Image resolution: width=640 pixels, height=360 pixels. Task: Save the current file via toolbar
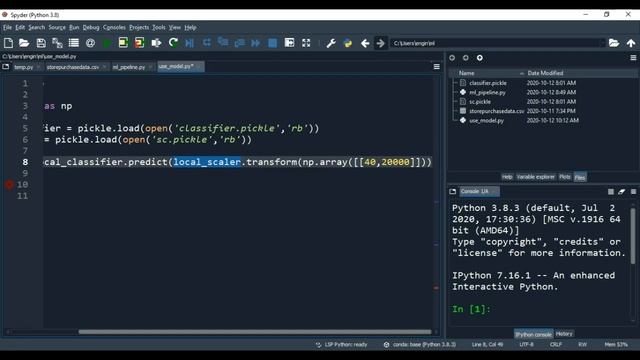point(41,43)
